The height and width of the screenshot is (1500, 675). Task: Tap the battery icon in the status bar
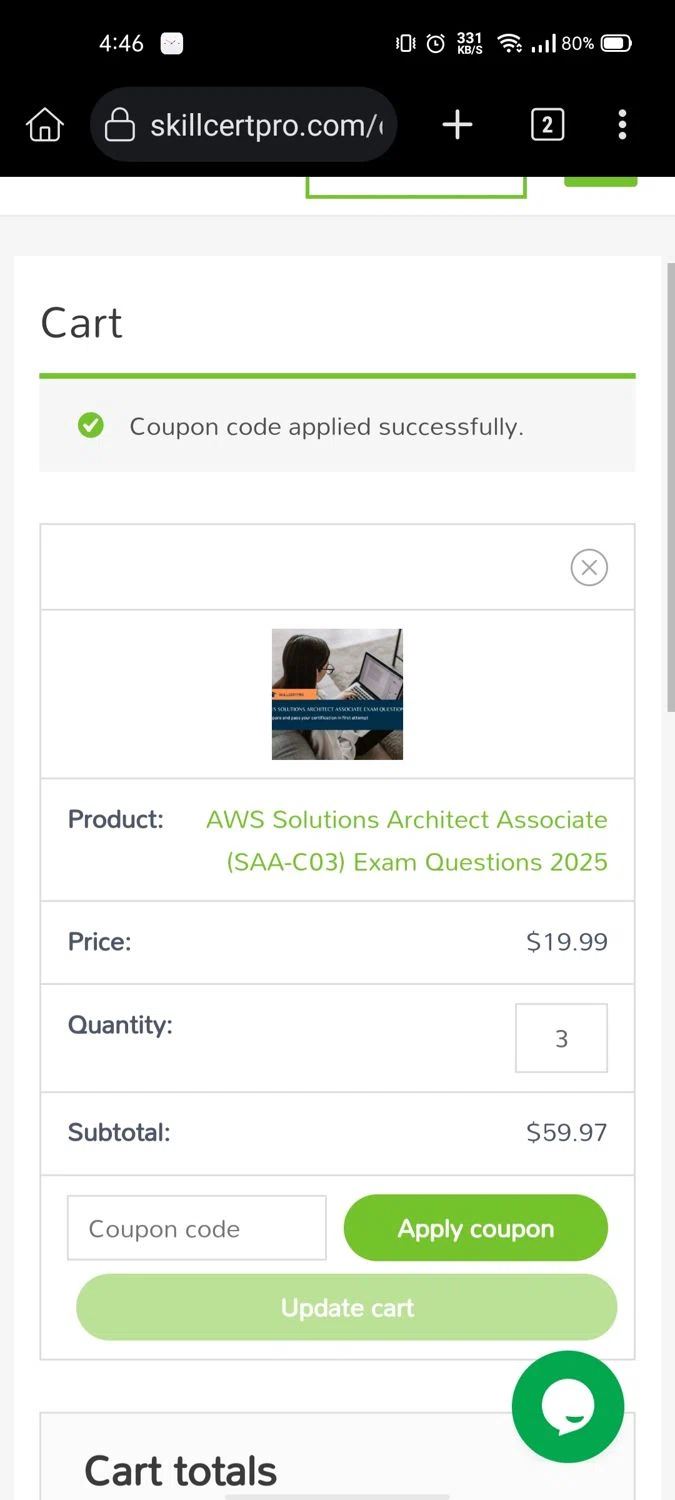[617, 43]
